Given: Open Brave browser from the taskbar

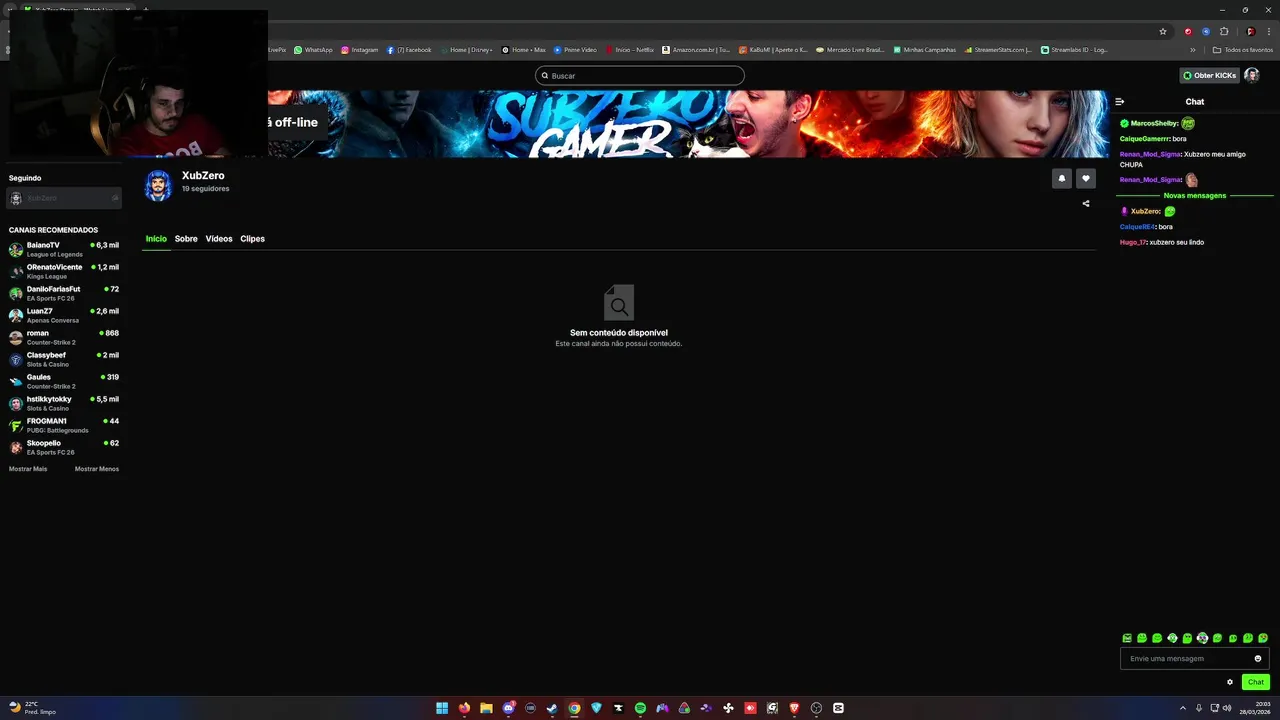Looking at the screenshot, I should pyautogui.click(x=794, y=708).
